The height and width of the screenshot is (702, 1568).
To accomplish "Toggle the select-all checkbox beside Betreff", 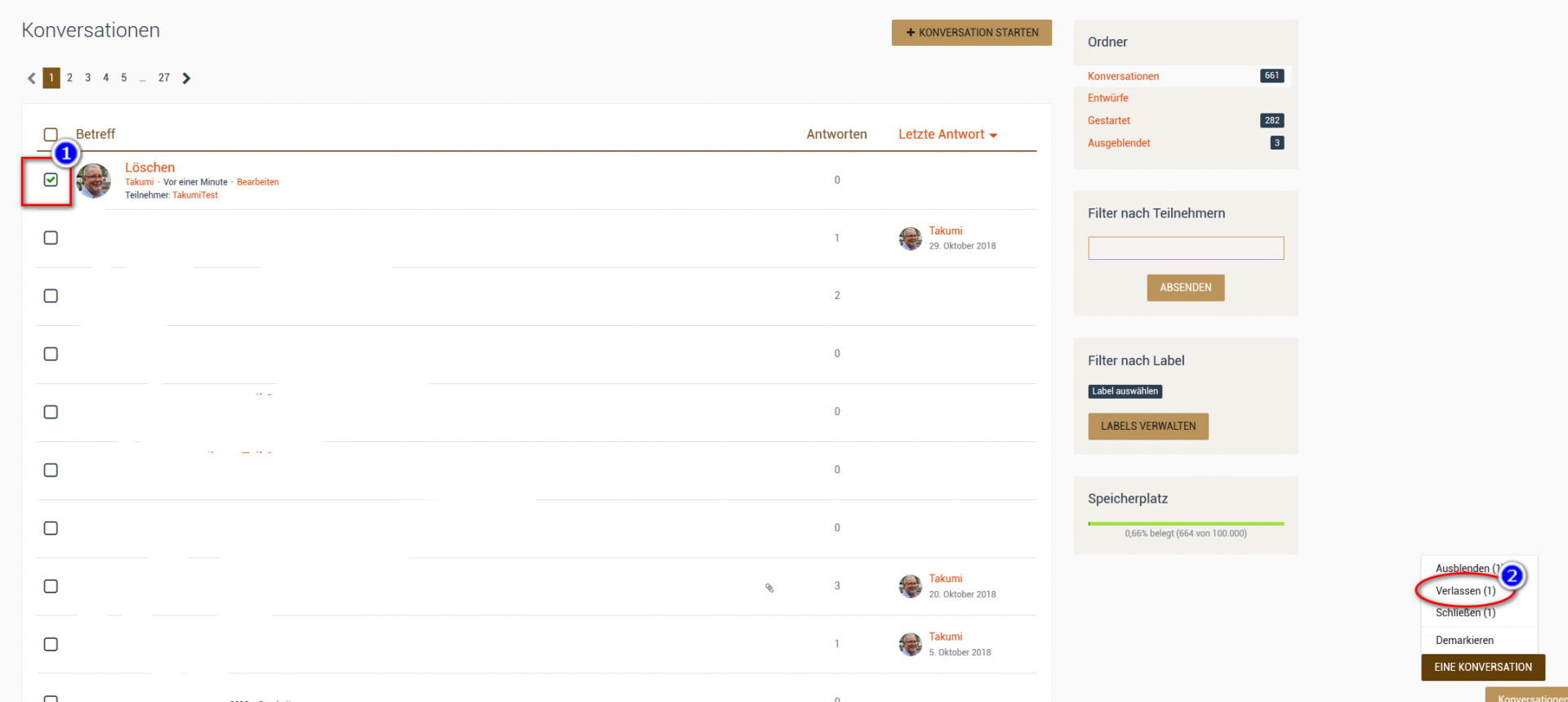I will (51, 135).
